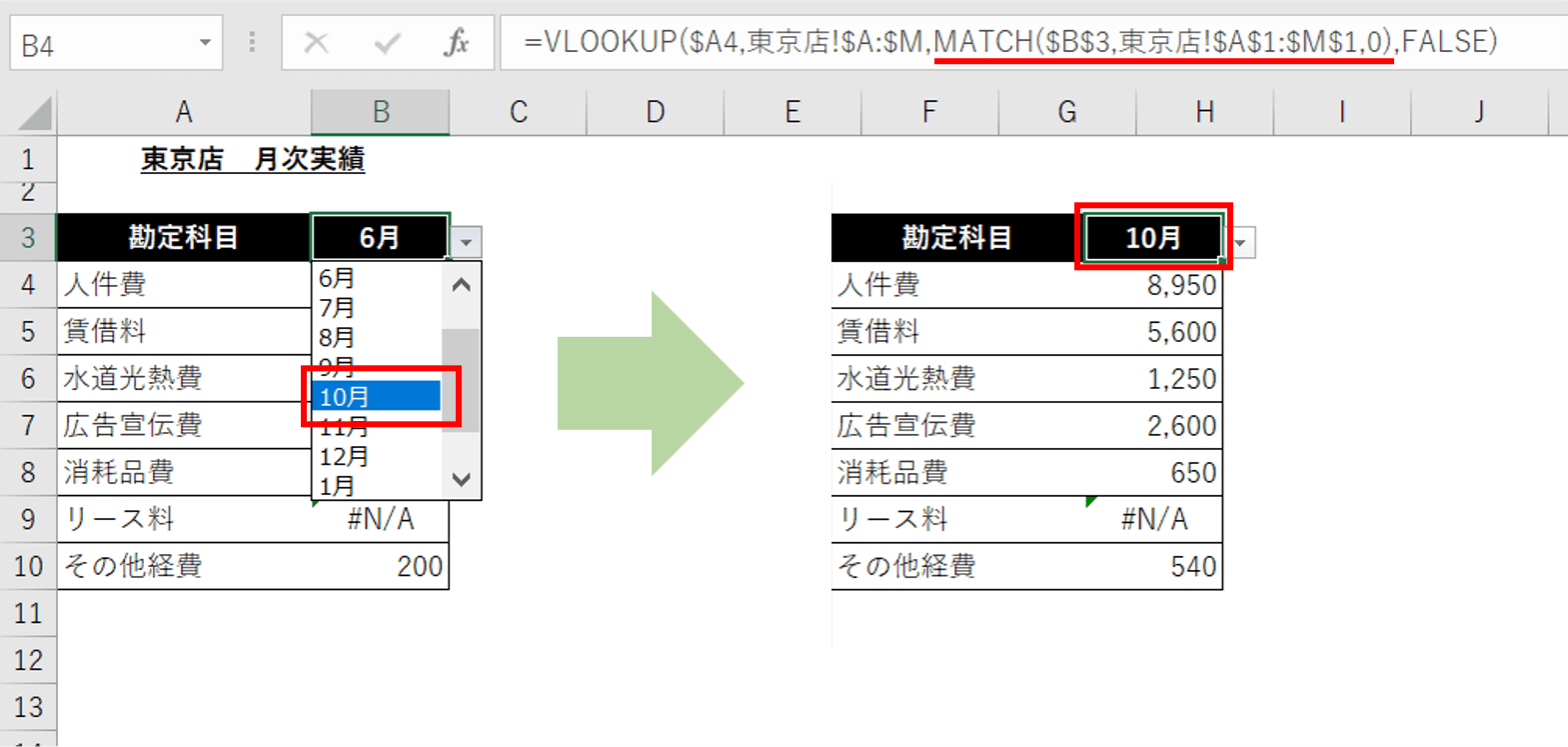Screen dimensions: 1568x747
Task: Click the 東京店 月次実績 title cell
Action: 252,159
